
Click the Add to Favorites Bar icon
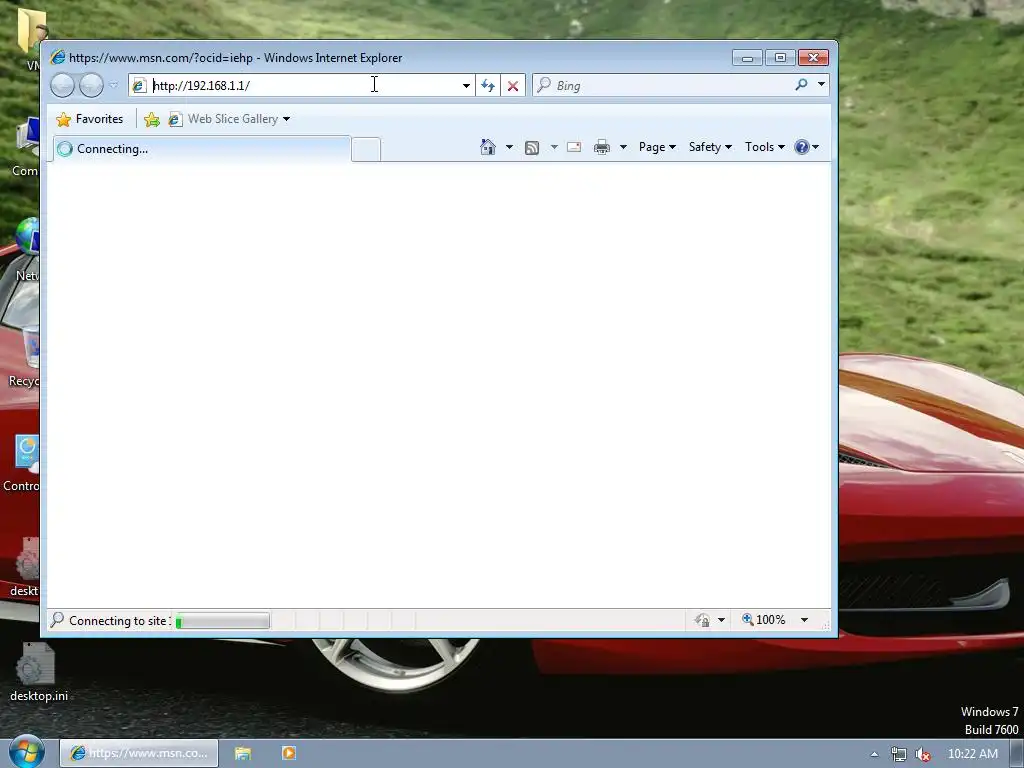[152, 119]
